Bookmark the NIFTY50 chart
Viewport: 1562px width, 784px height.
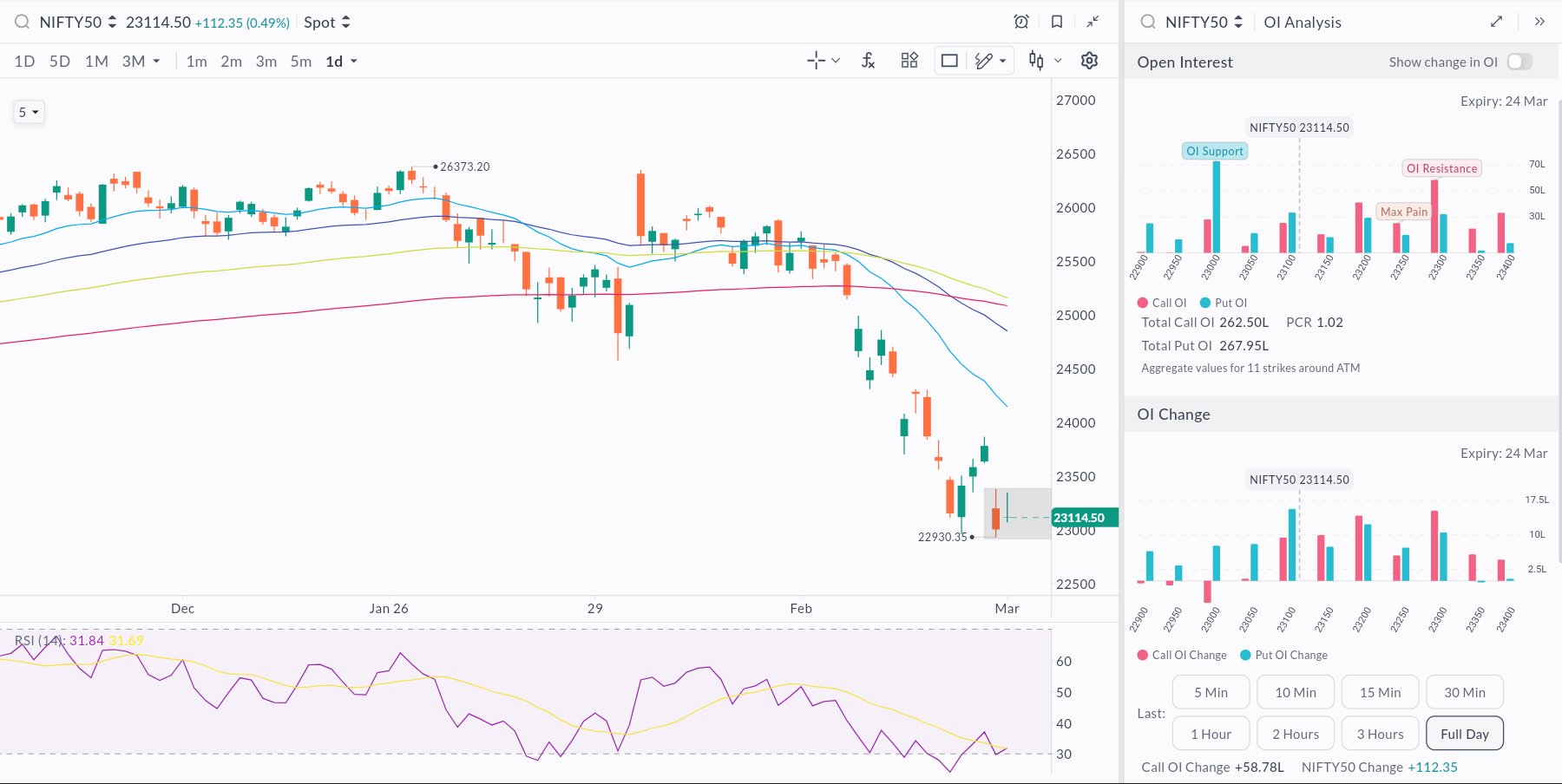[x=1057, y=22]
